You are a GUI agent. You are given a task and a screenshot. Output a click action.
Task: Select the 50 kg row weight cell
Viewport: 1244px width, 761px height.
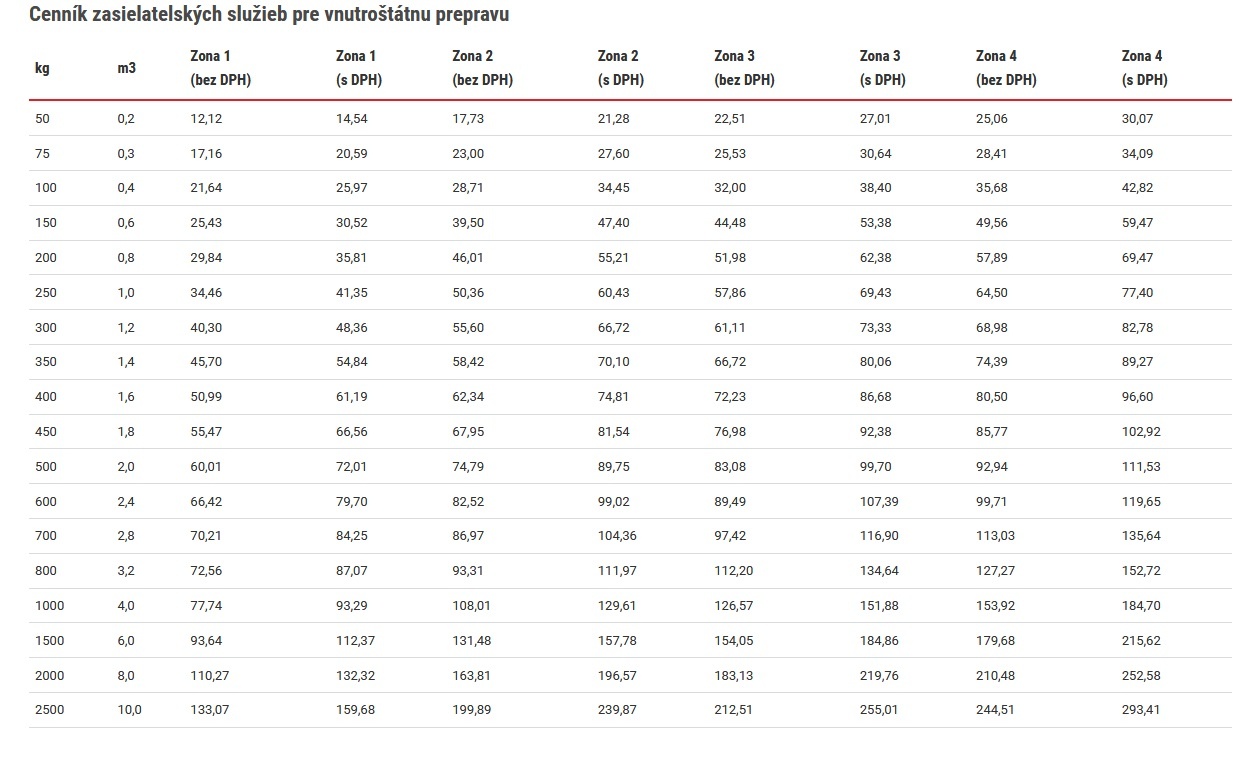41,119
